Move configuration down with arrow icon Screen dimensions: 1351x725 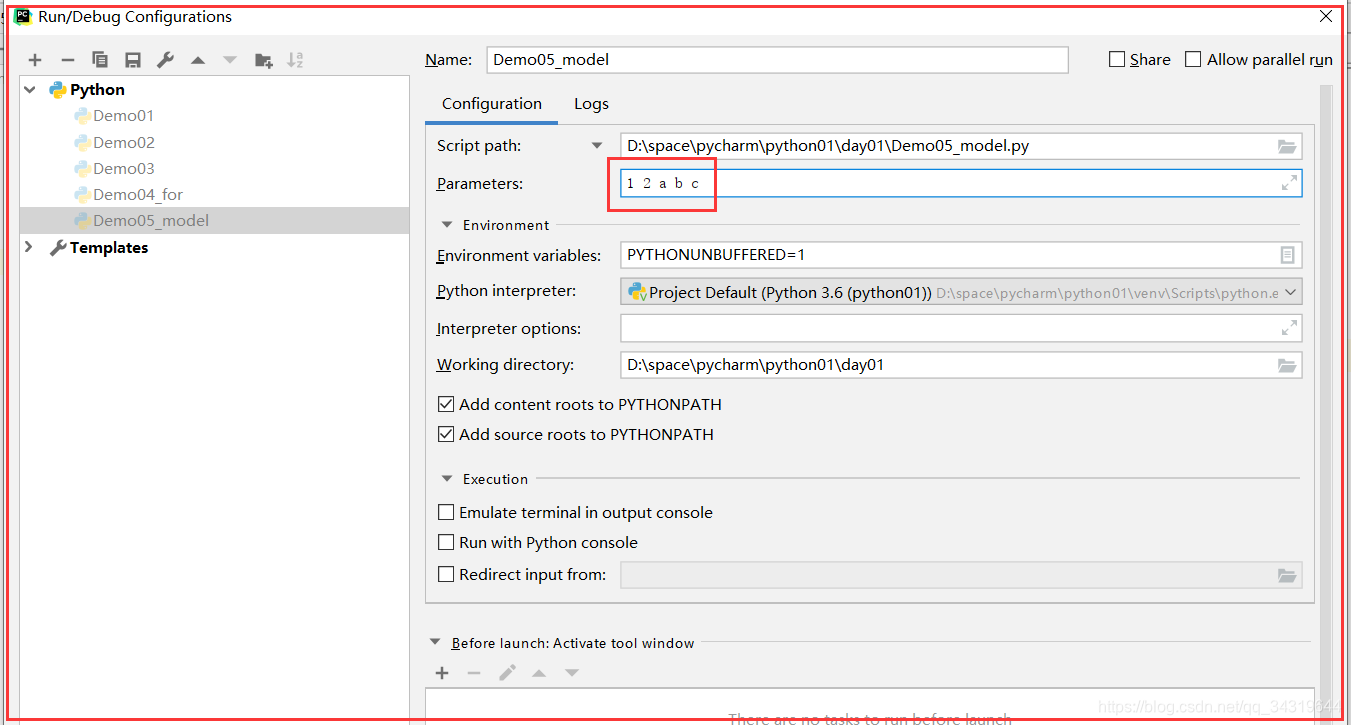click(230, 60)
